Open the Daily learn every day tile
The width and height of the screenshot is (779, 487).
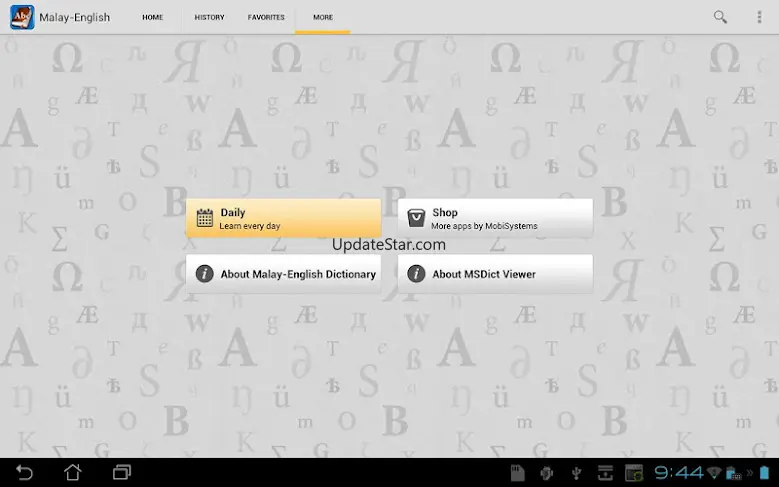[x=283, y=218]
